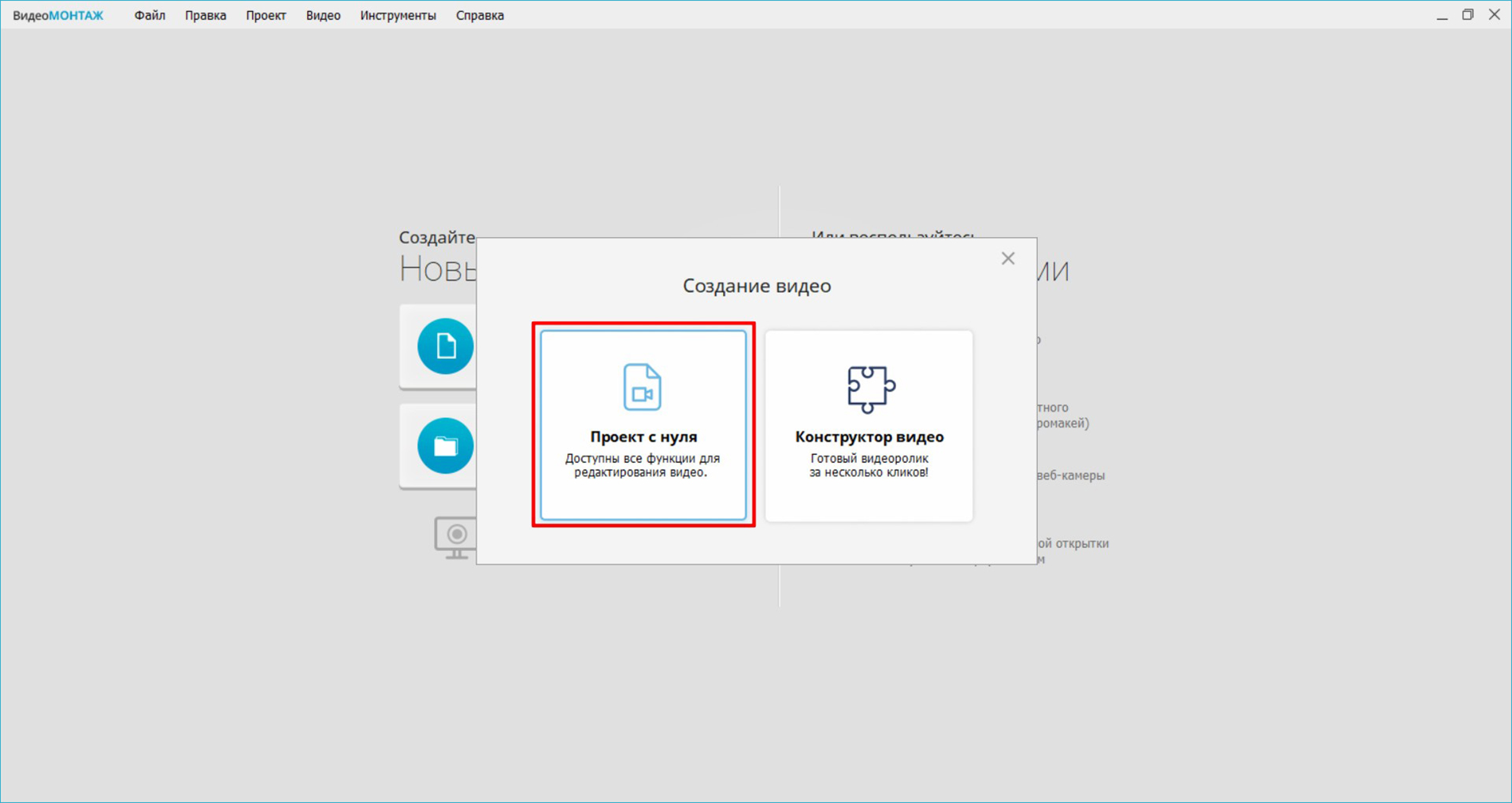Choose the Проект с нуля card
This screenshot has width=1512, height=803.
tap(643, 425)
